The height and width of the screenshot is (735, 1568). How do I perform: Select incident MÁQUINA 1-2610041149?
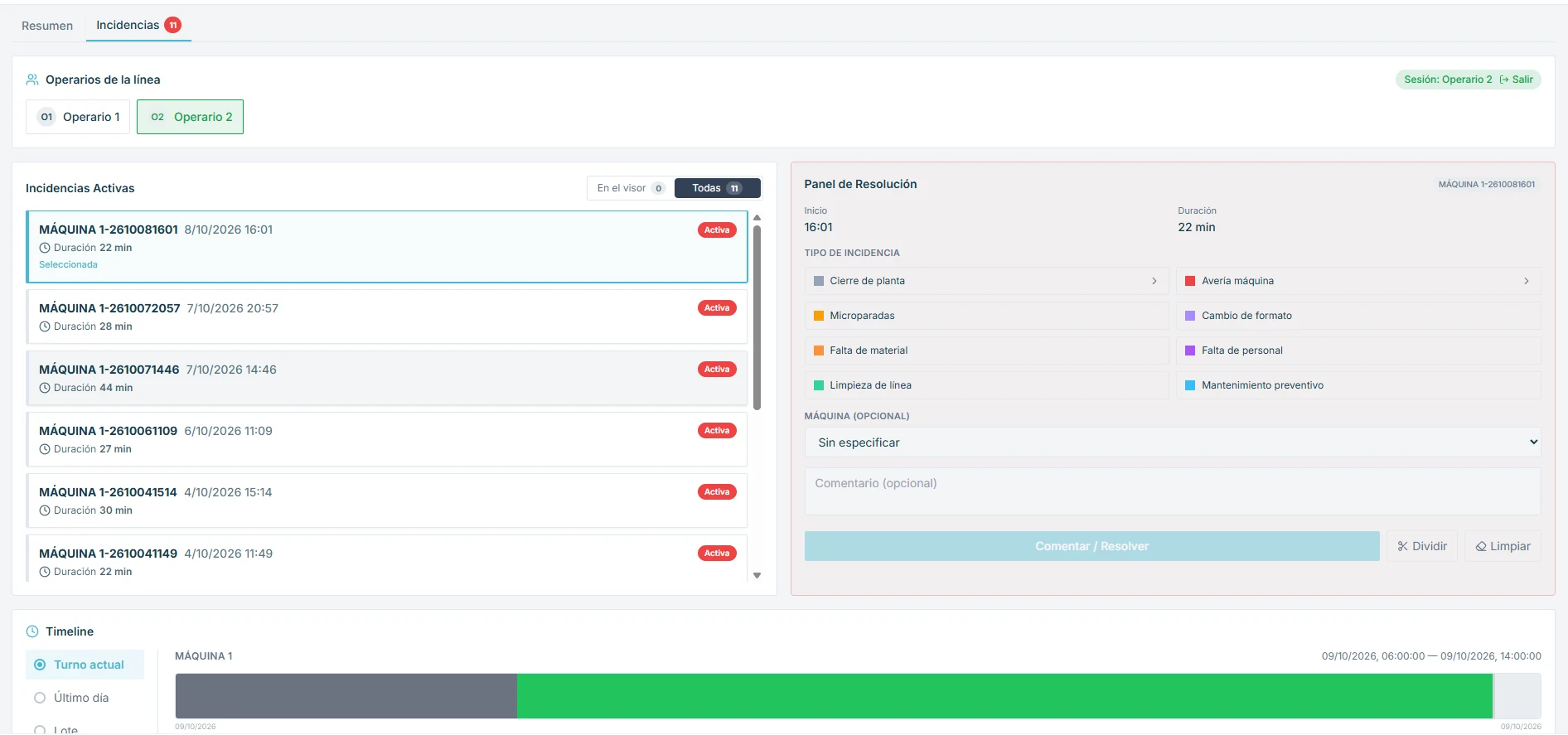pos(387,559)
